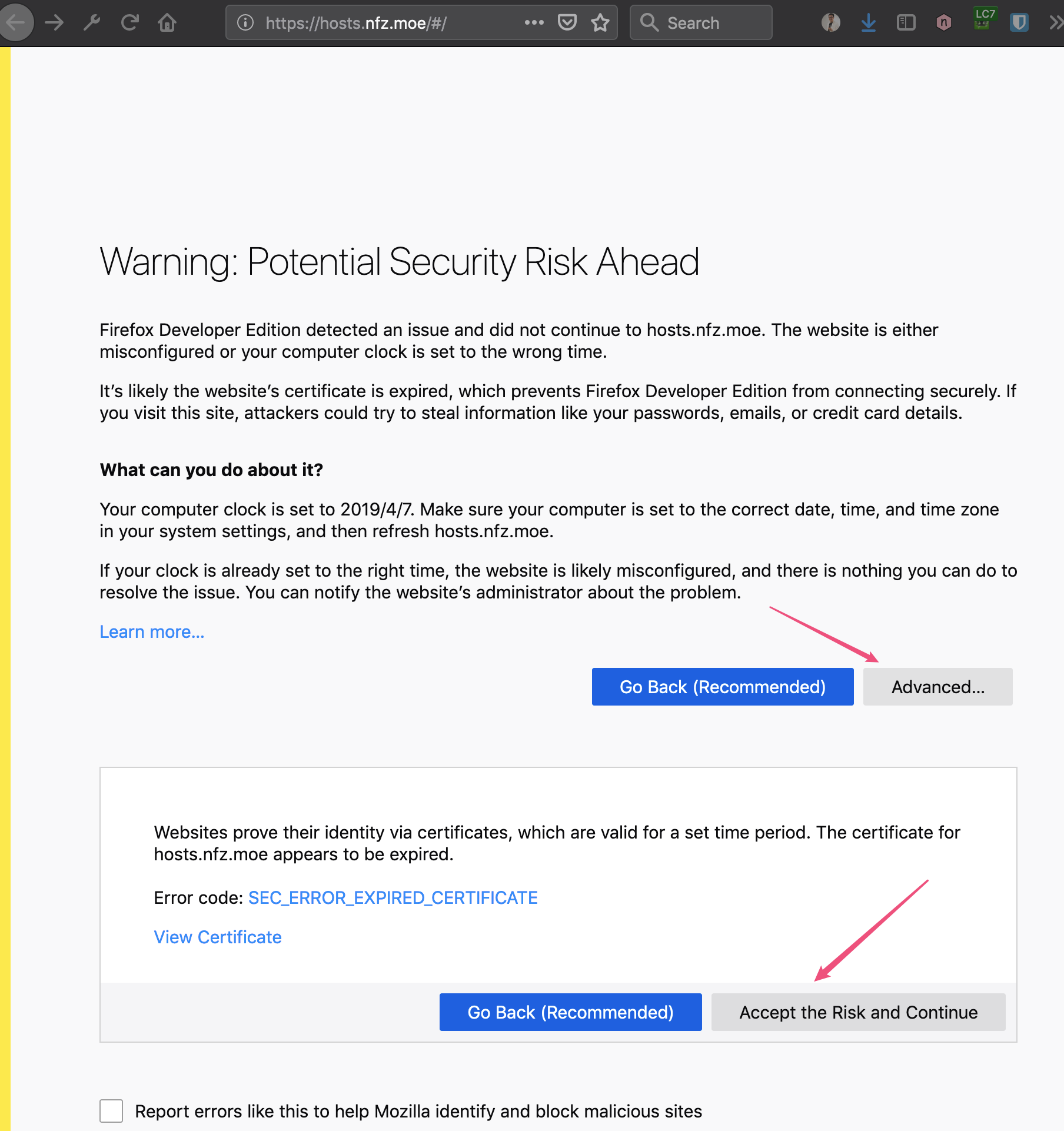Expand details with Advanced... button
This screenshot has height=1131, width=1064.
point(937,687)
